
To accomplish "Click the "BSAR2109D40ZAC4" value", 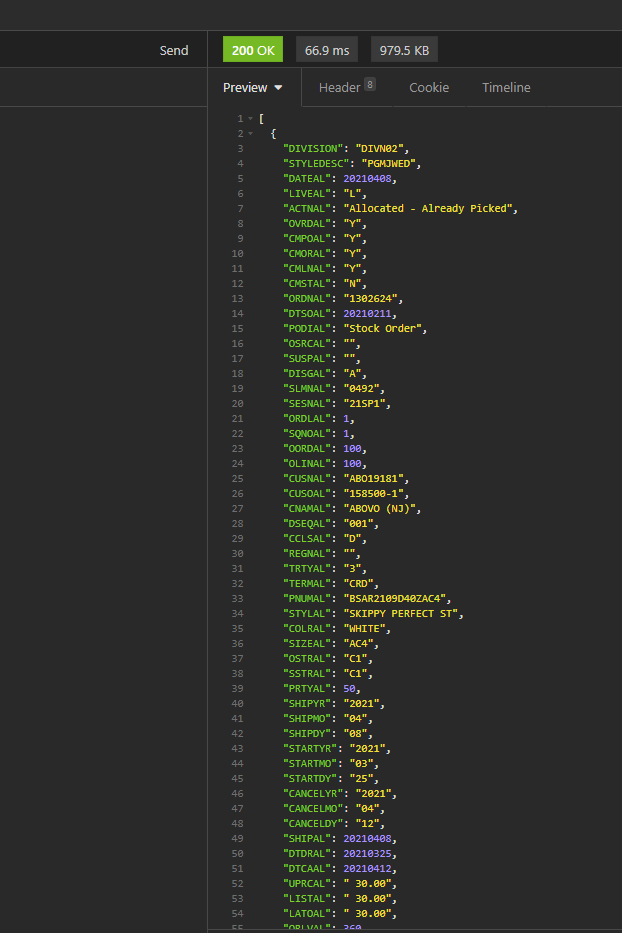I will click(394, 599).
